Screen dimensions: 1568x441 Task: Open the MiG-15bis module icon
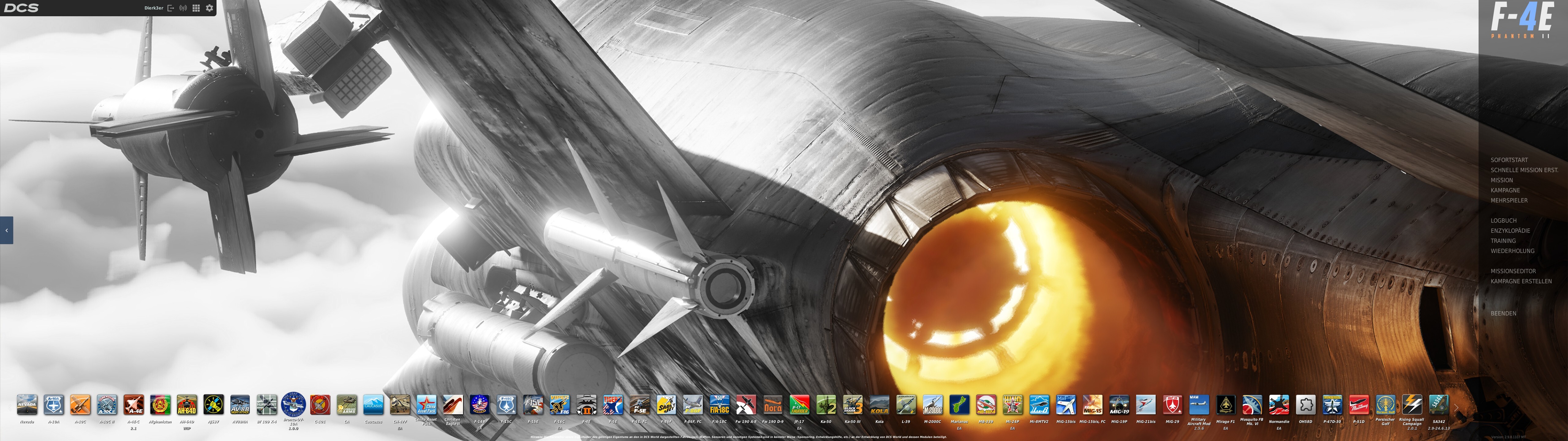tap(1066, 405)
